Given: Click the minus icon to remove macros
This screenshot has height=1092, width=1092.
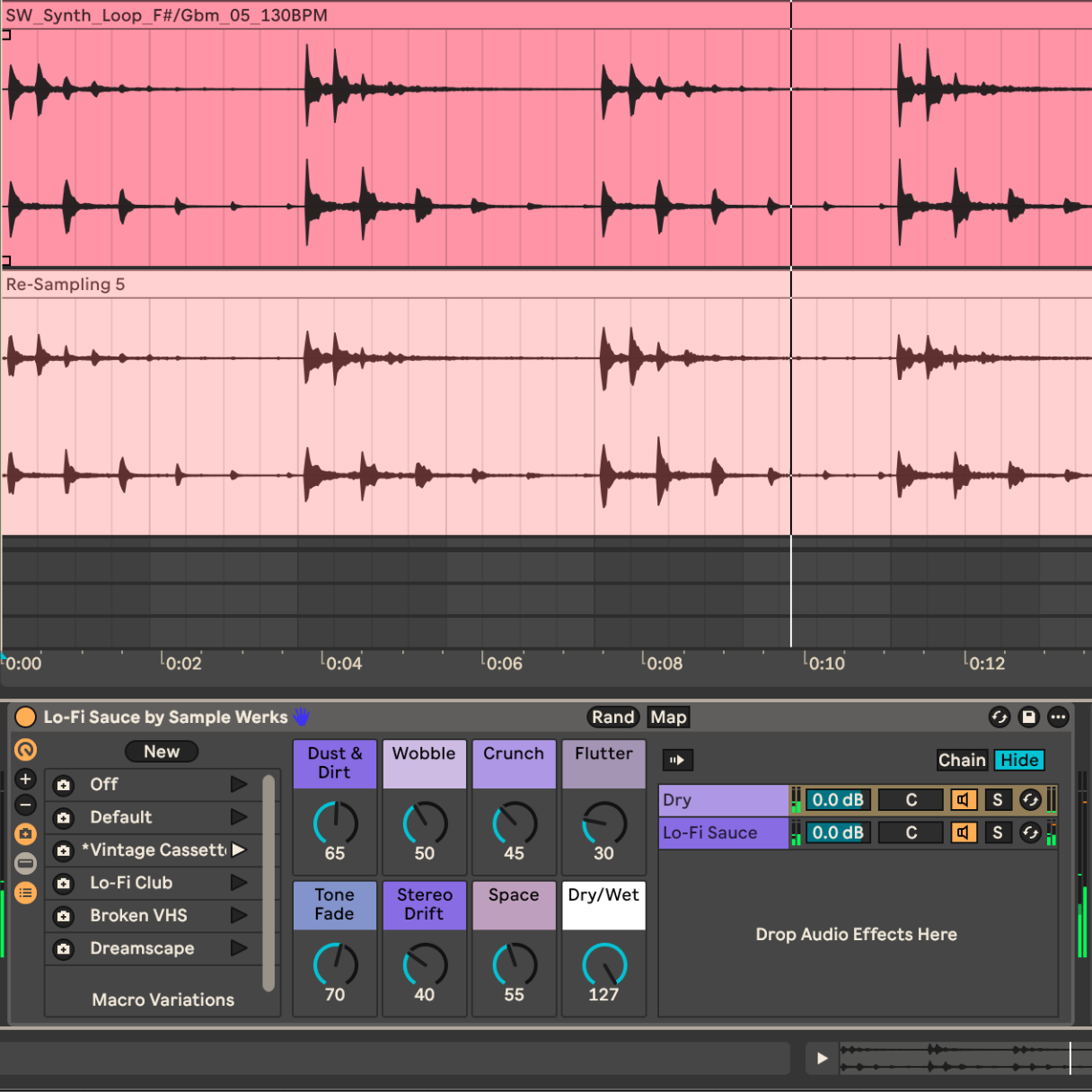Looking at the screenshot, I should coord(25,806).
